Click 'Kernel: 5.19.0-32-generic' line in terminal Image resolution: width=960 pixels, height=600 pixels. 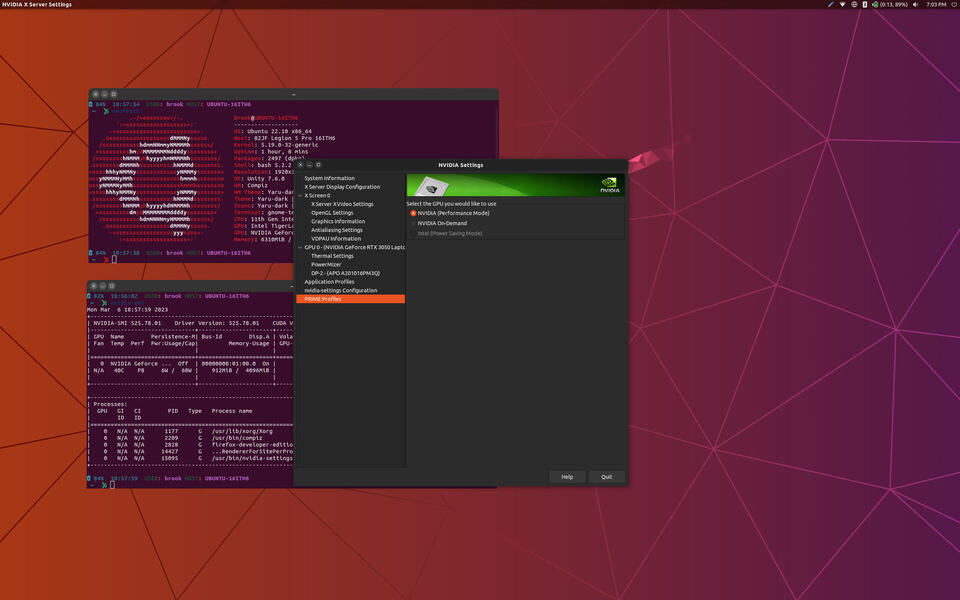[x=276, y=145]
